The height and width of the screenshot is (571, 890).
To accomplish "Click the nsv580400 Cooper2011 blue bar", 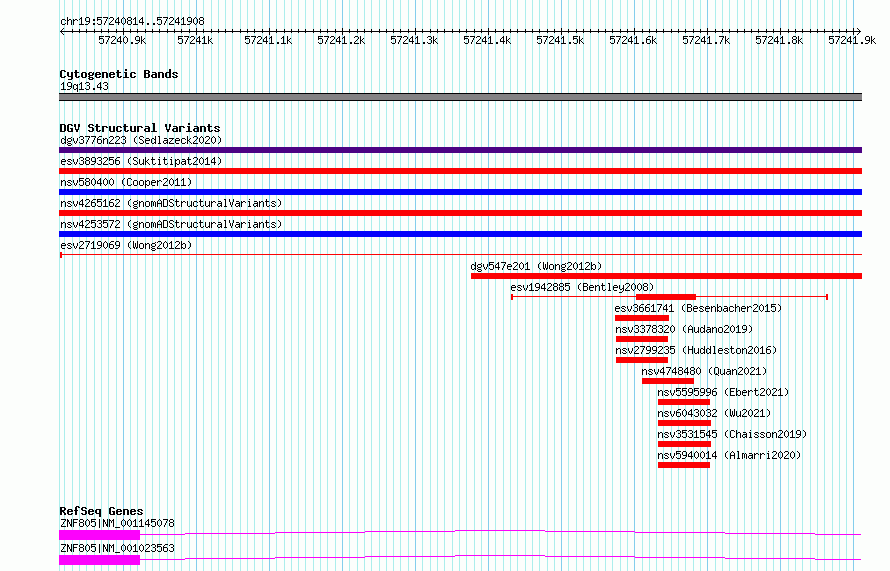I will 460,192.
